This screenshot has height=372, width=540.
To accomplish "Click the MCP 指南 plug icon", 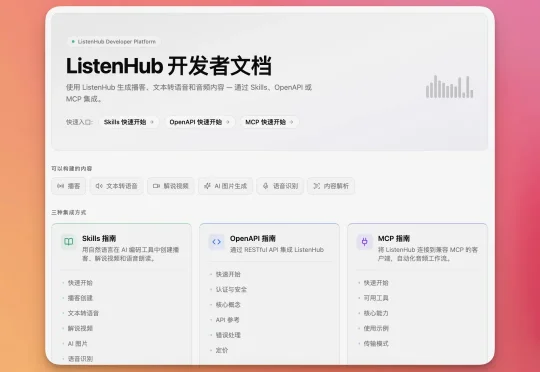I will (364, 241).
